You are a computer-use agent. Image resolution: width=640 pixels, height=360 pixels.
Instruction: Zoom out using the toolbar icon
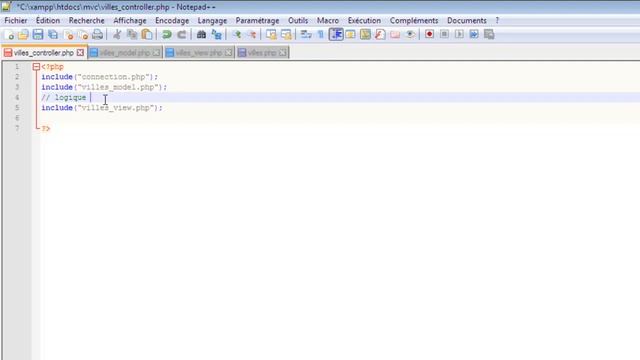click(x=252, y=35)
